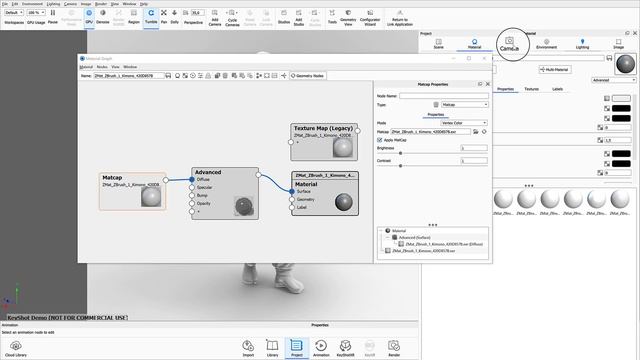Open Material menu in Material Graph
The height and width of the screenshot is (360, 640).
86,67
